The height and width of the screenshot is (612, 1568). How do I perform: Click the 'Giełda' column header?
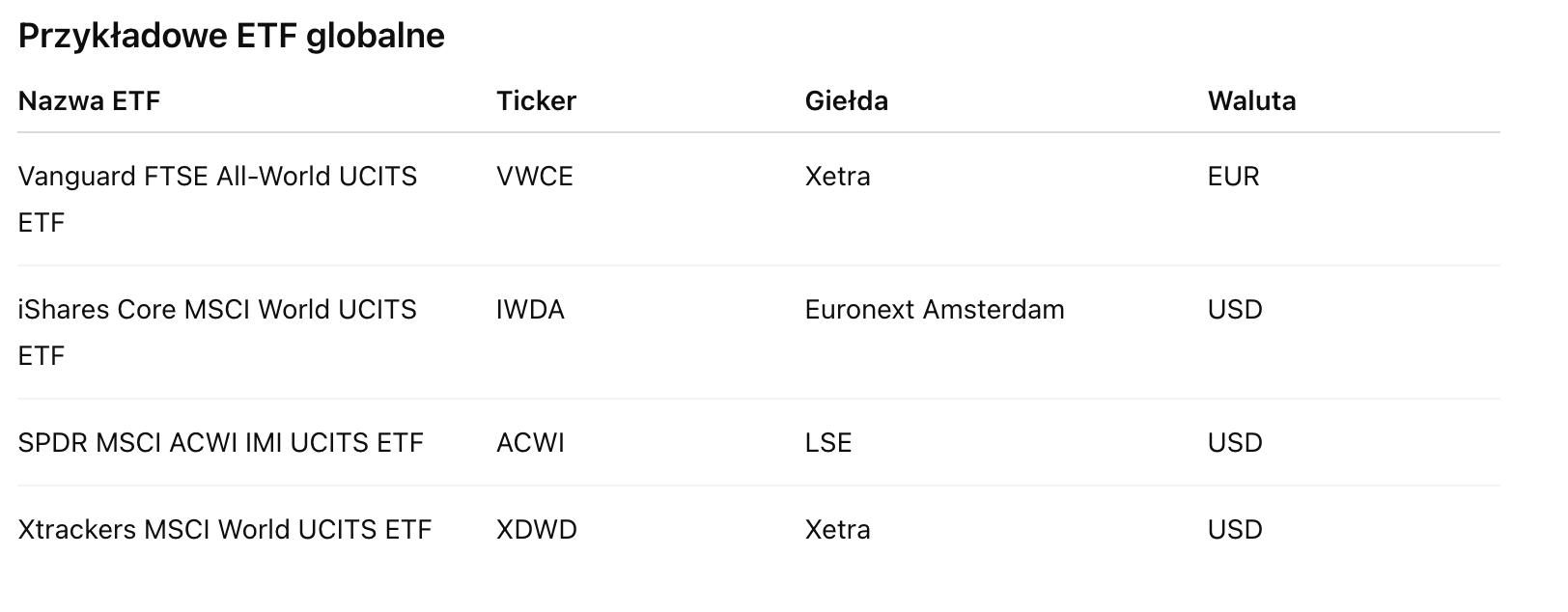846,101
